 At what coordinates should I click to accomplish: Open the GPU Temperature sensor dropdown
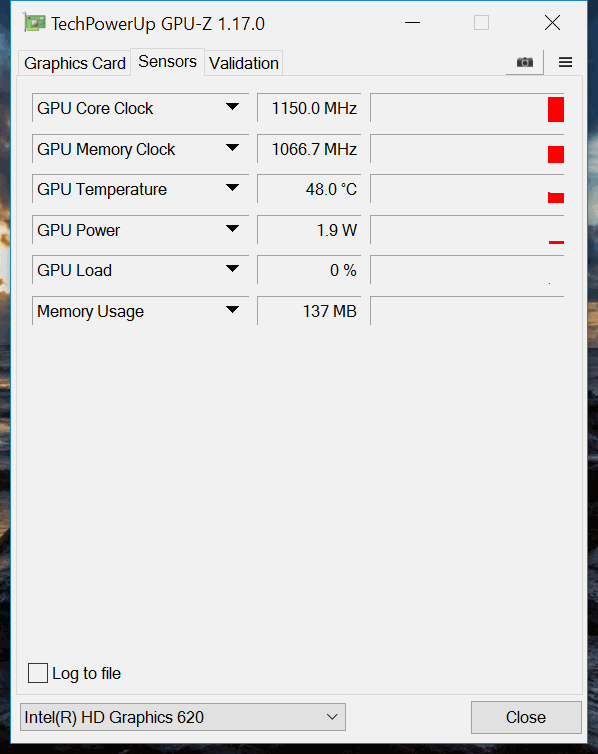[232, 188]
